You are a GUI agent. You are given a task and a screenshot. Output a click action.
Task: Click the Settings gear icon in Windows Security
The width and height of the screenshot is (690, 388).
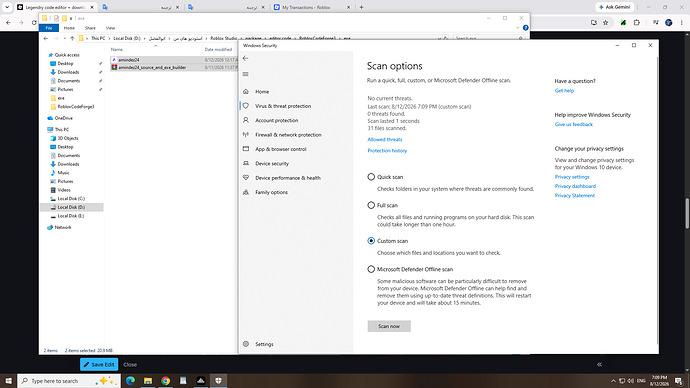[x=246, y=344]
